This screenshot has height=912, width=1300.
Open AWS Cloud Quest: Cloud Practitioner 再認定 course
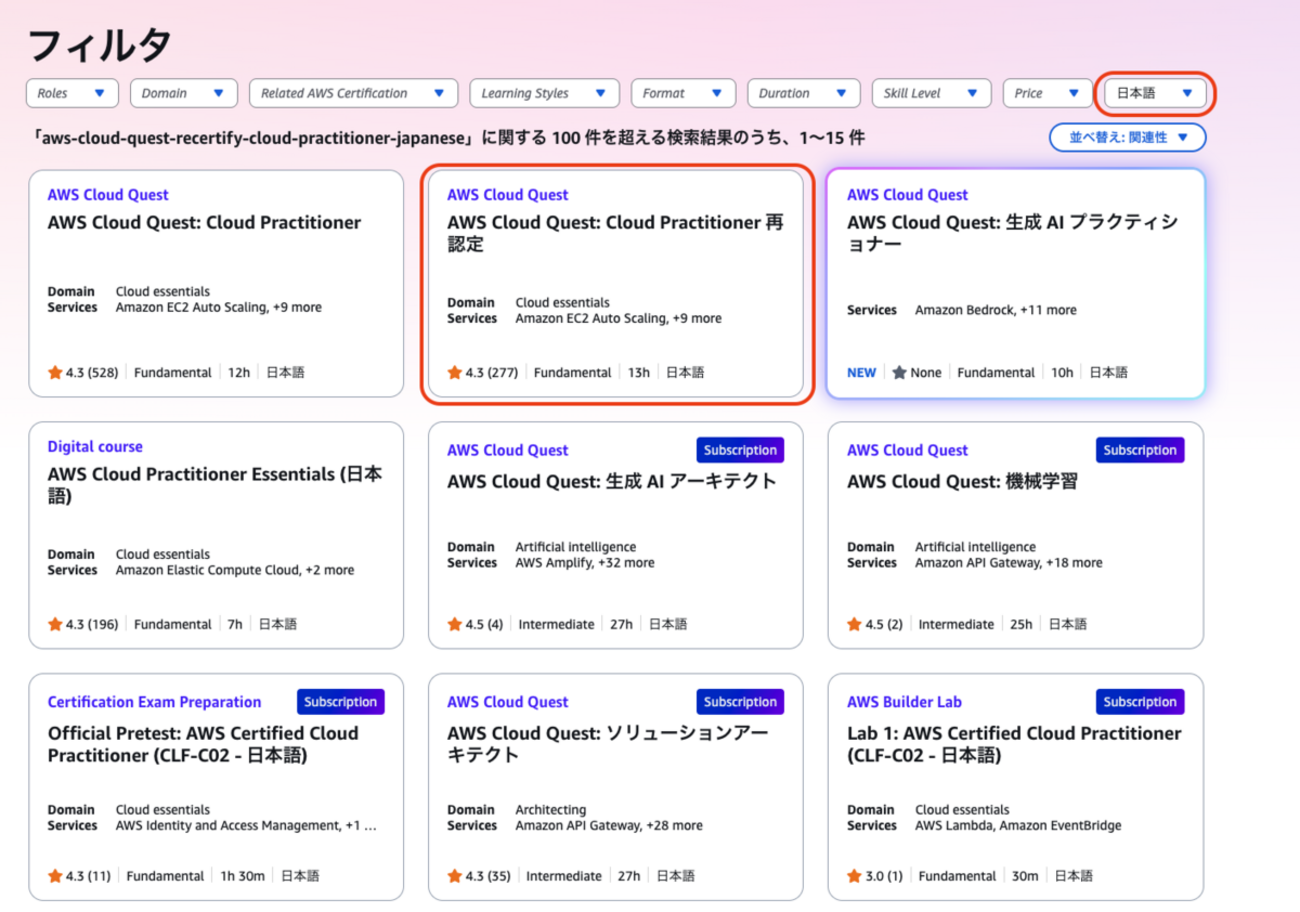(x=616, y=233)
